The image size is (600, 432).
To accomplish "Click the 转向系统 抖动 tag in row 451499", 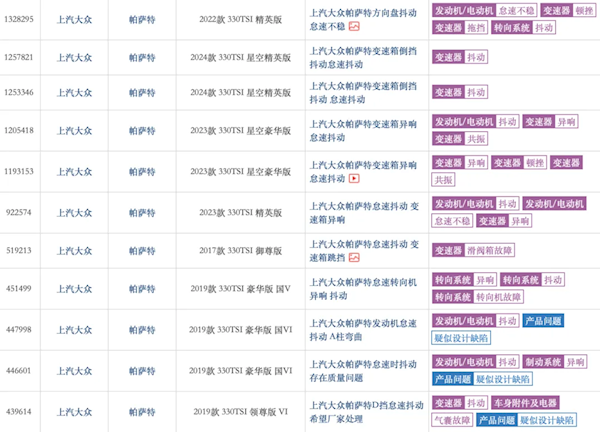I will pyautogui.click(x=532, y=280).
